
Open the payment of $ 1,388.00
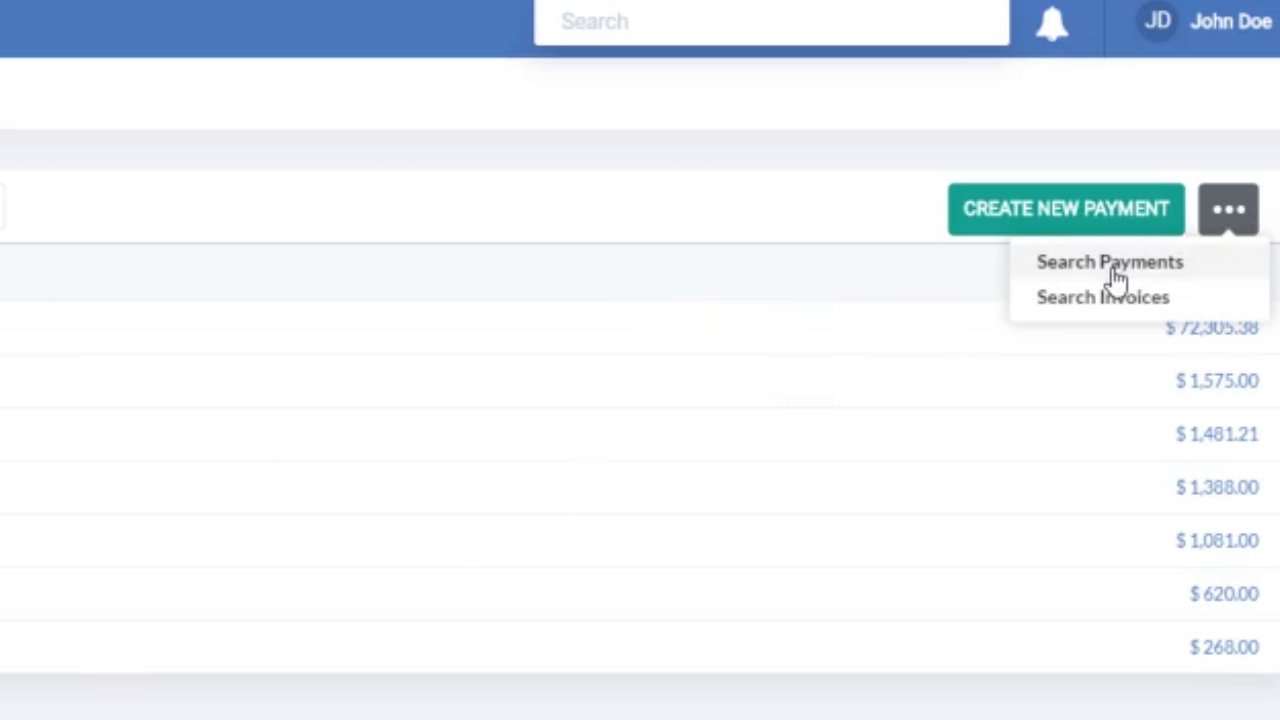tap(1217, 487)
